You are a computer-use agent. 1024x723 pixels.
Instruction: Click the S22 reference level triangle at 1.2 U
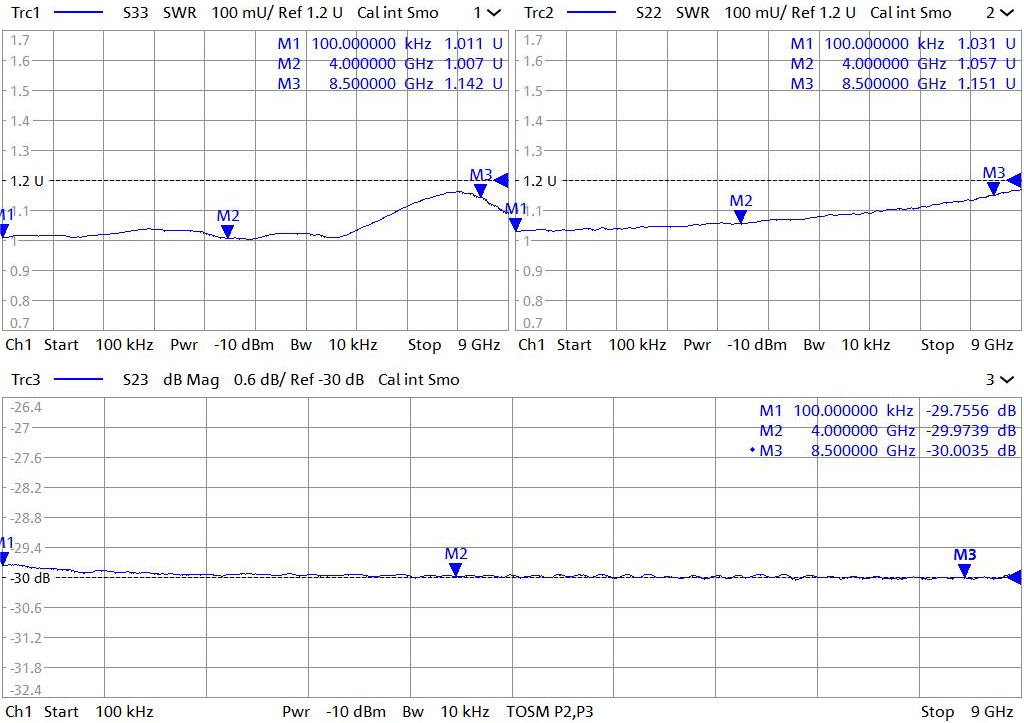pos(1015,180)
